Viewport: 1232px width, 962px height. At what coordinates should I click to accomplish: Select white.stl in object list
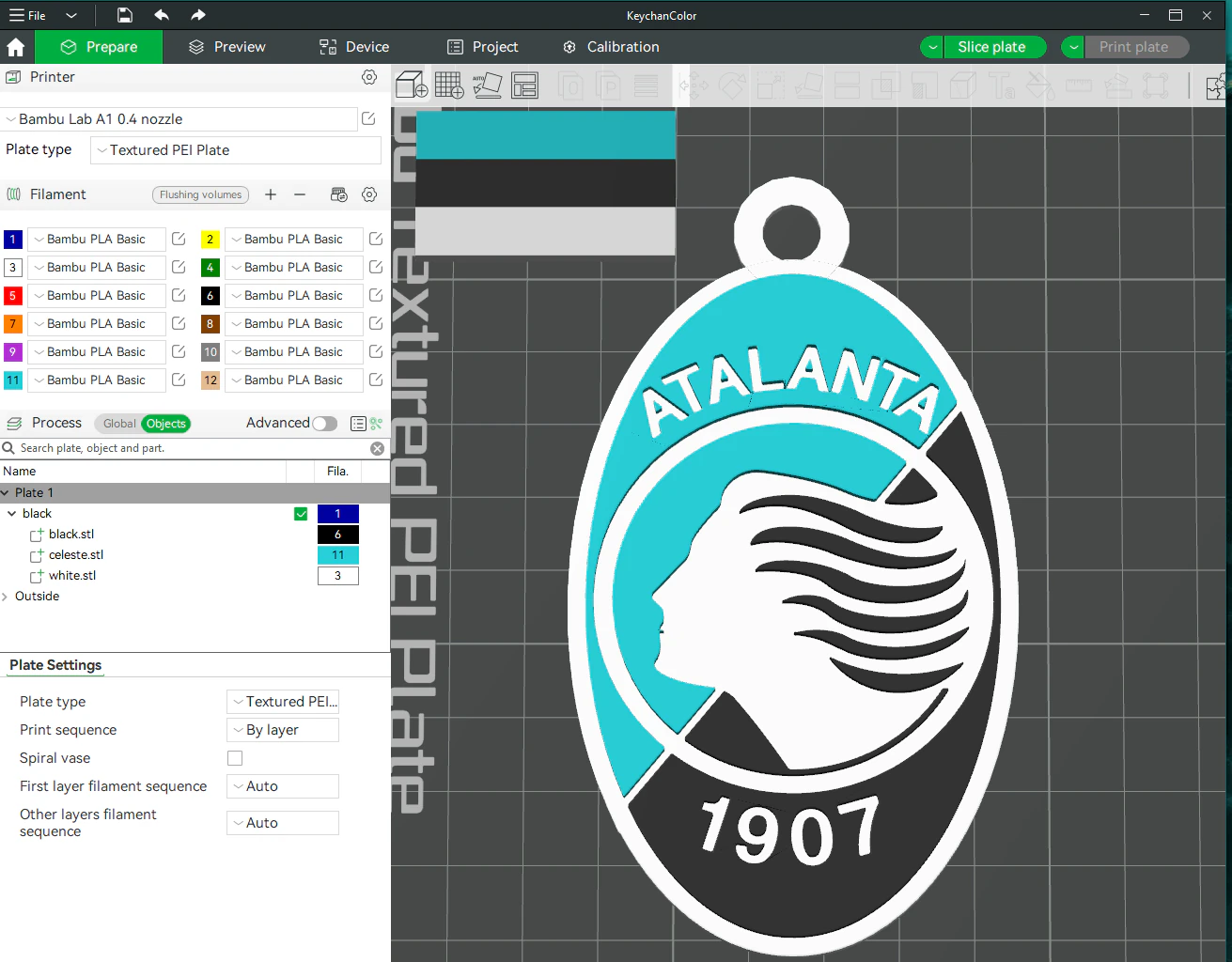point(72,576)
